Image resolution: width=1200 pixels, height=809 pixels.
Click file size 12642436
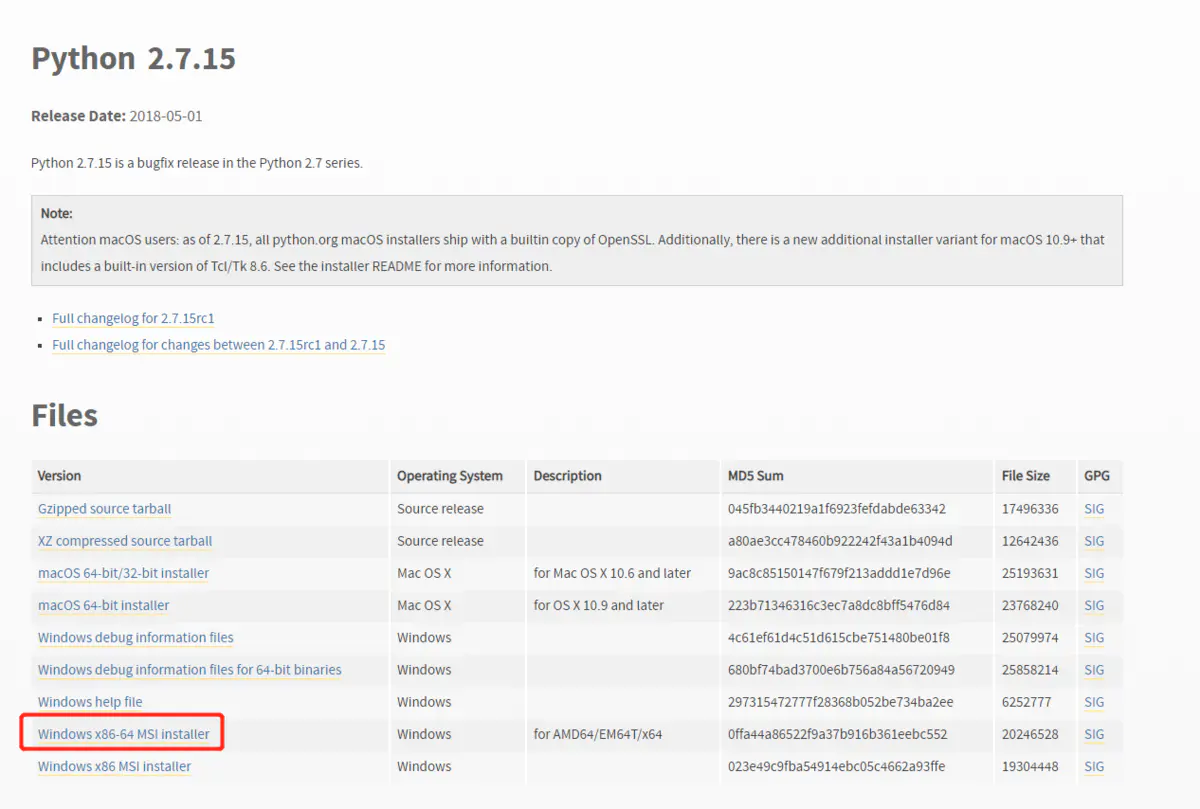pyautogui.click(x=1030, y=541)
